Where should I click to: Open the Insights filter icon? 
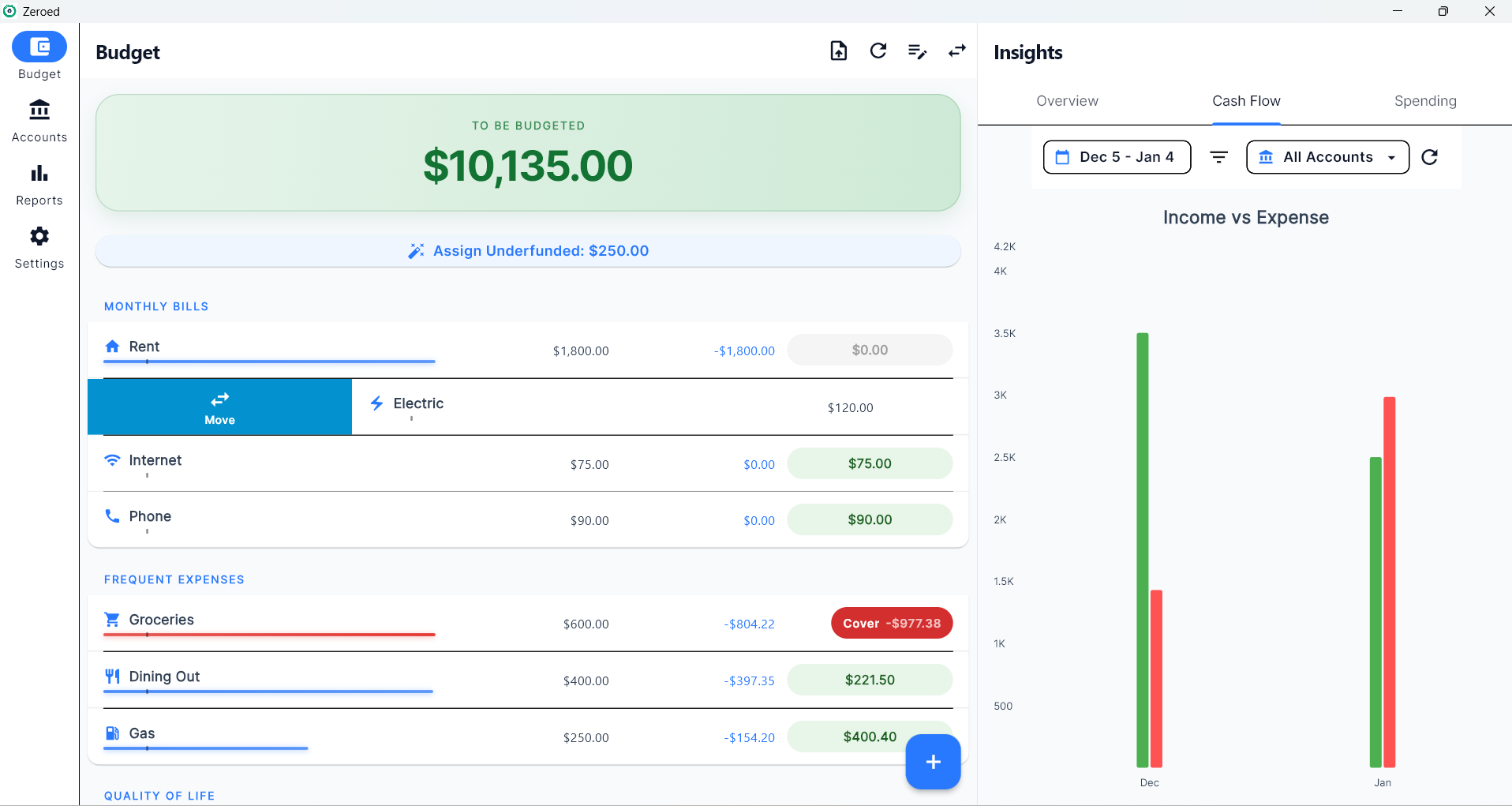coord(1218,157)
